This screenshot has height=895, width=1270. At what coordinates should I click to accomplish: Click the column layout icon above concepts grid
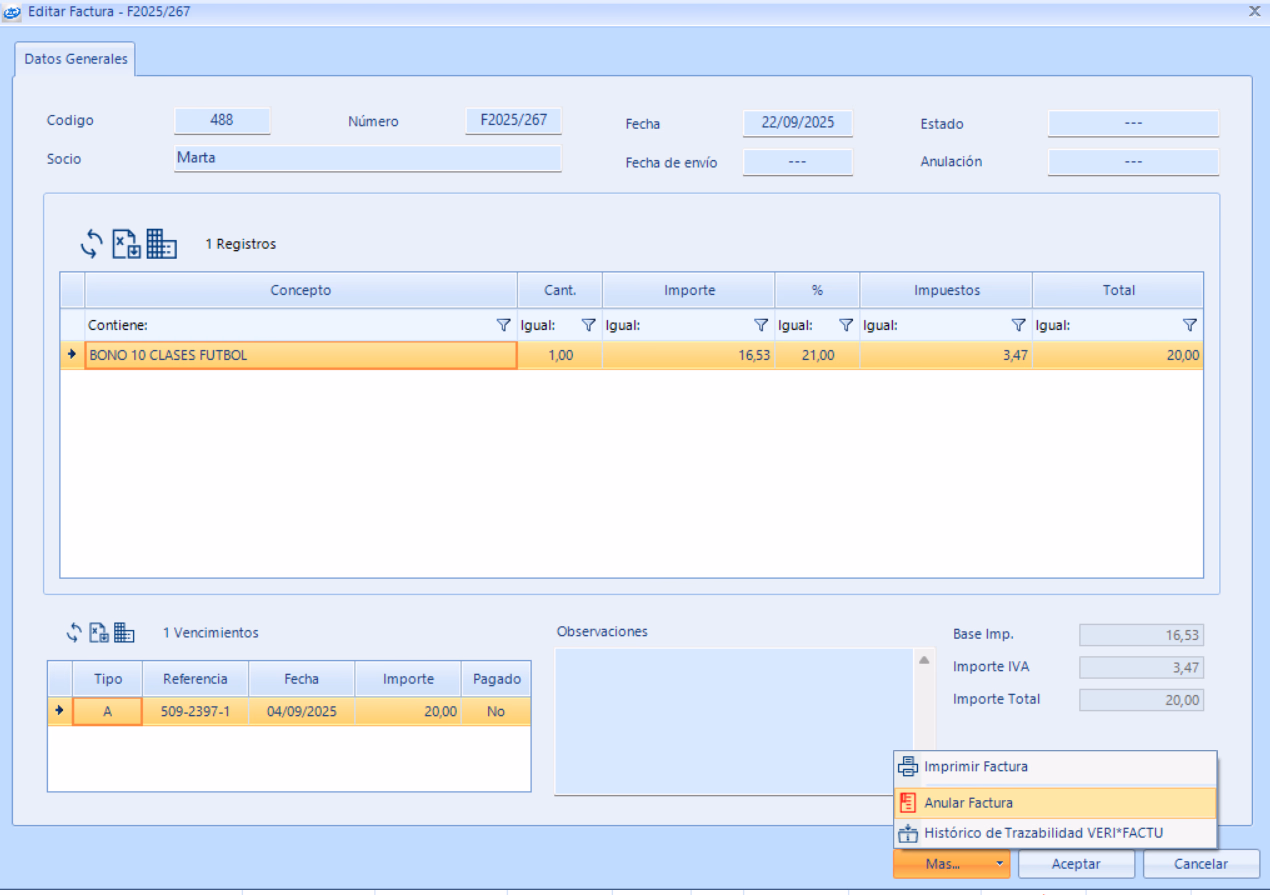pyautogui.click(x=161, y=244)
